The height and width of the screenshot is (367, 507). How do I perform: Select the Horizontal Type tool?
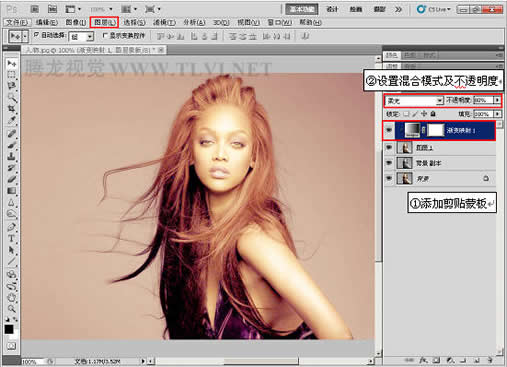coord(12,239)
